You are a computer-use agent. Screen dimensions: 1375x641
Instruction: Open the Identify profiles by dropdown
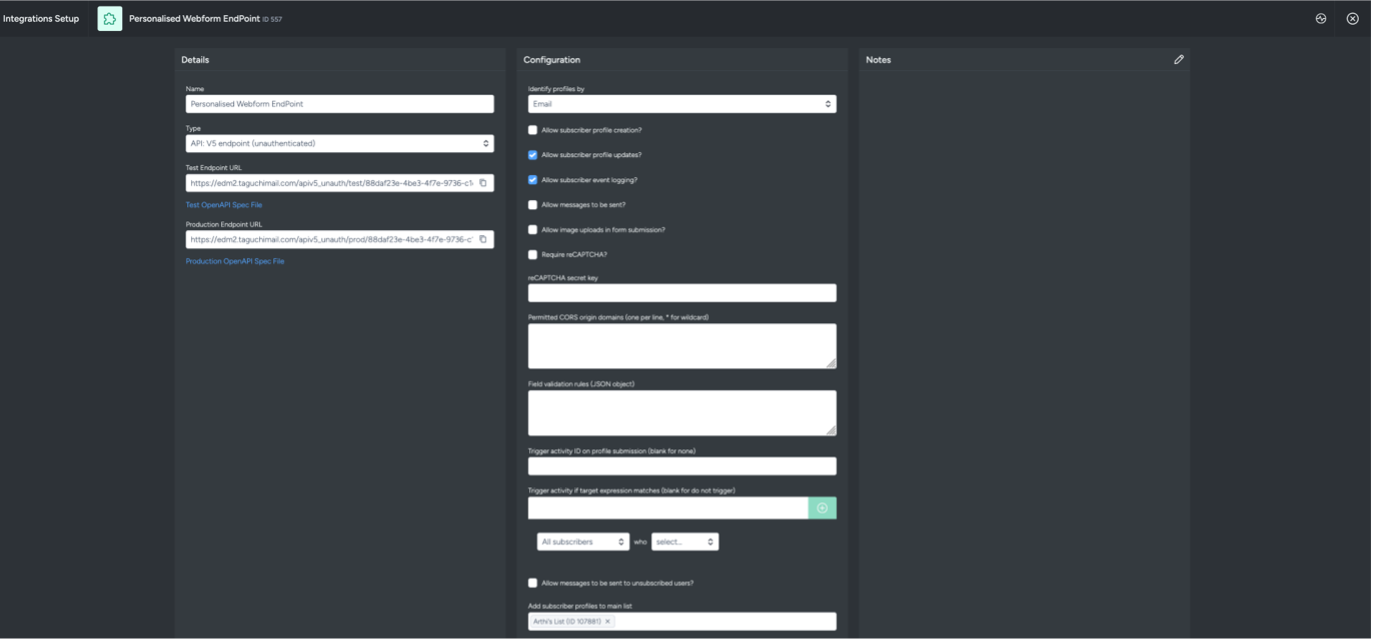pyautogui.click(x=682, y=104)
